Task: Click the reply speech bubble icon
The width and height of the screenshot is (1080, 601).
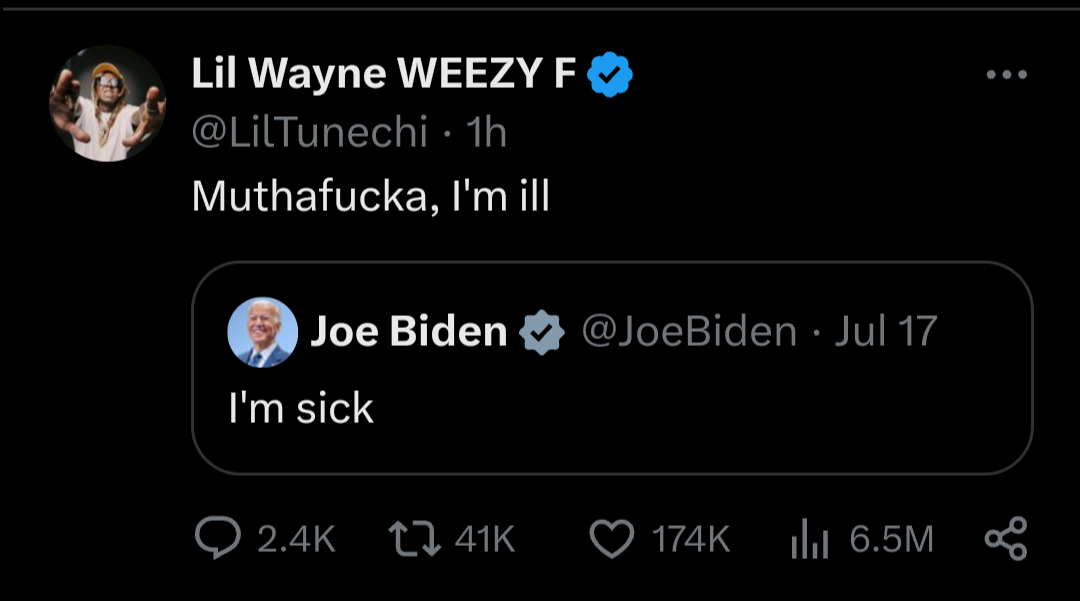Action: tap(217, 540)
